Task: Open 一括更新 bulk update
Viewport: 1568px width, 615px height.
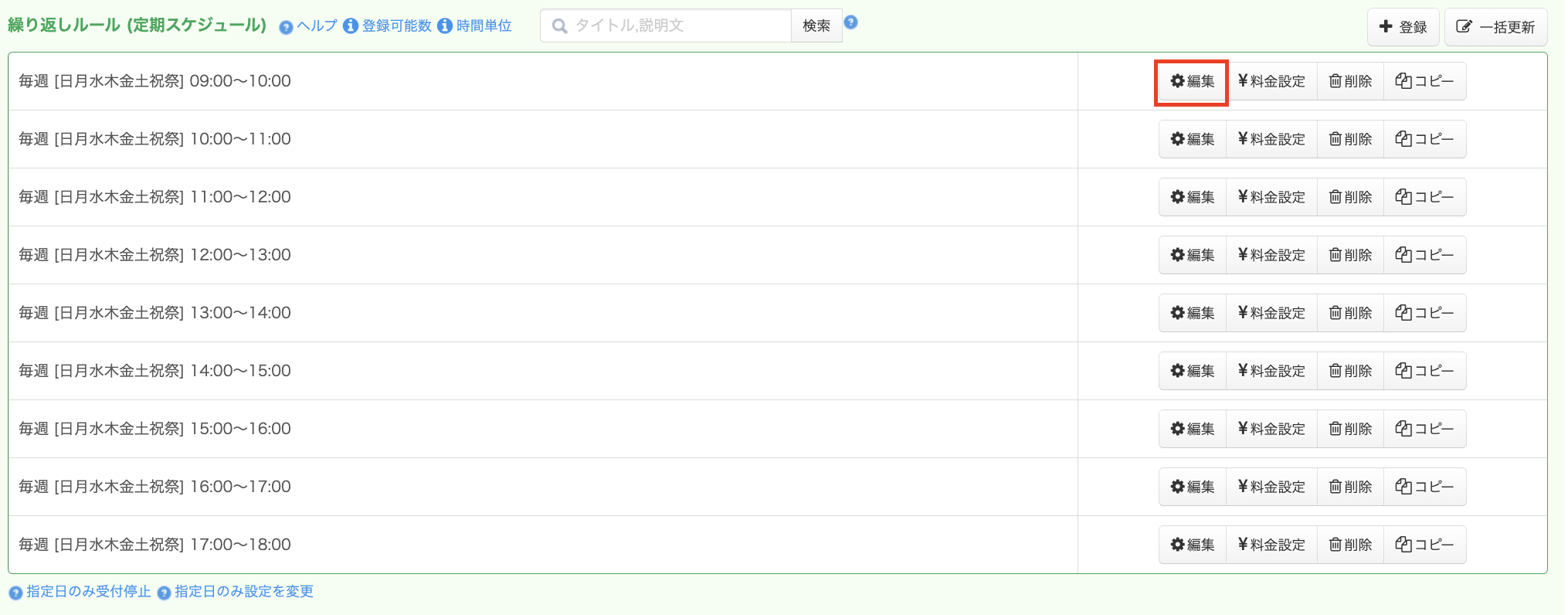Action: click(1495, 27)
